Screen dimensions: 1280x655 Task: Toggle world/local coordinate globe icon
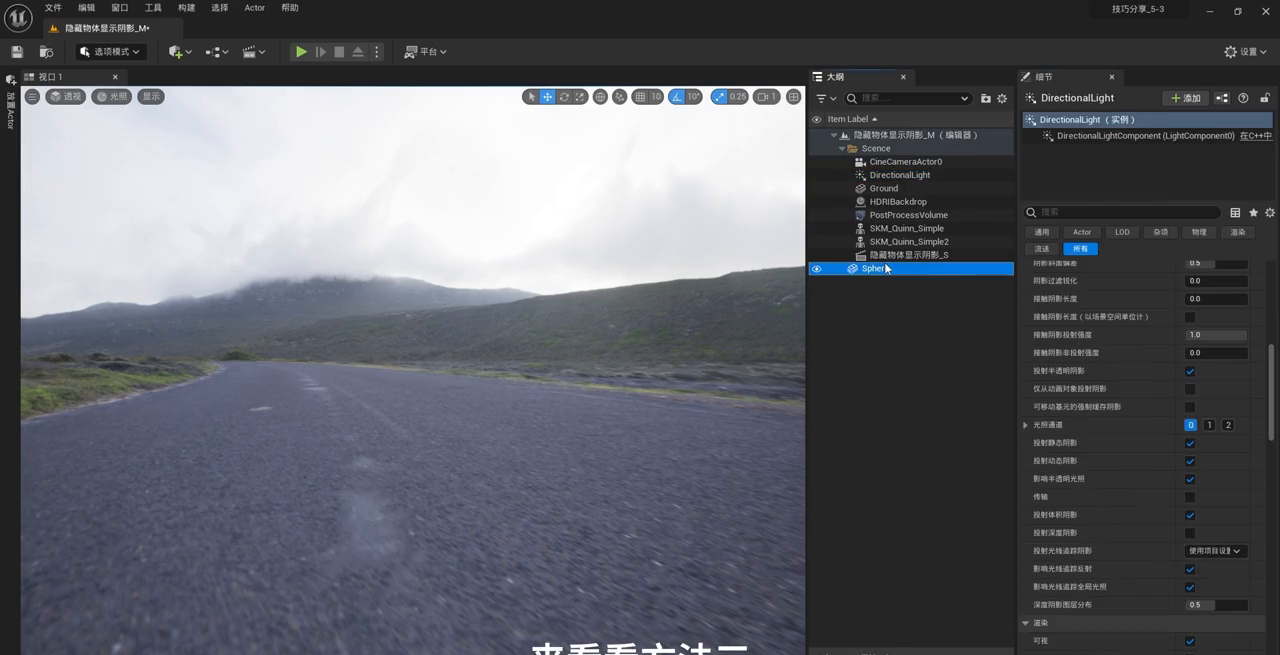pos(600,97)
